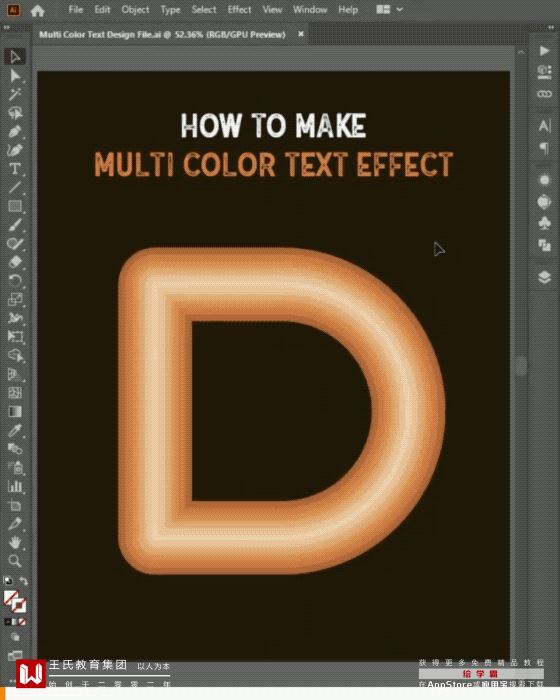560x700 pixels.
Task: Select the Free Transform tool
Action: [15, 337]
